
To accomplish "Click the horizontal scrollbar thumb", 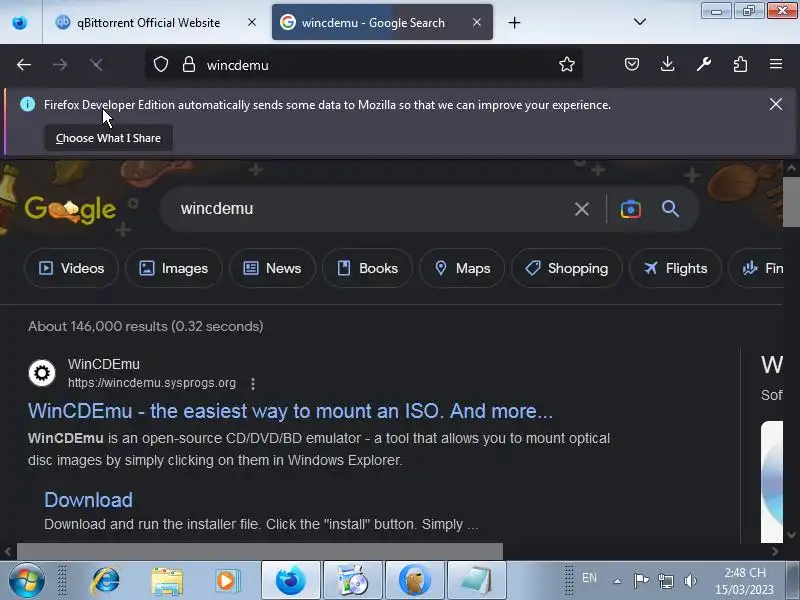I will [x=260, y=551].
